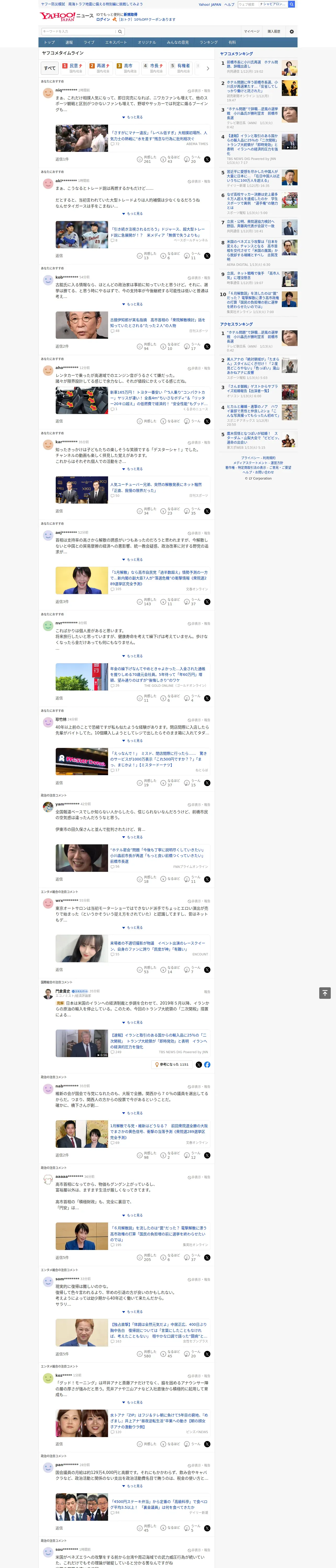
Task: Open sumo article thumbnail in niq's comment
Action: 82,139
